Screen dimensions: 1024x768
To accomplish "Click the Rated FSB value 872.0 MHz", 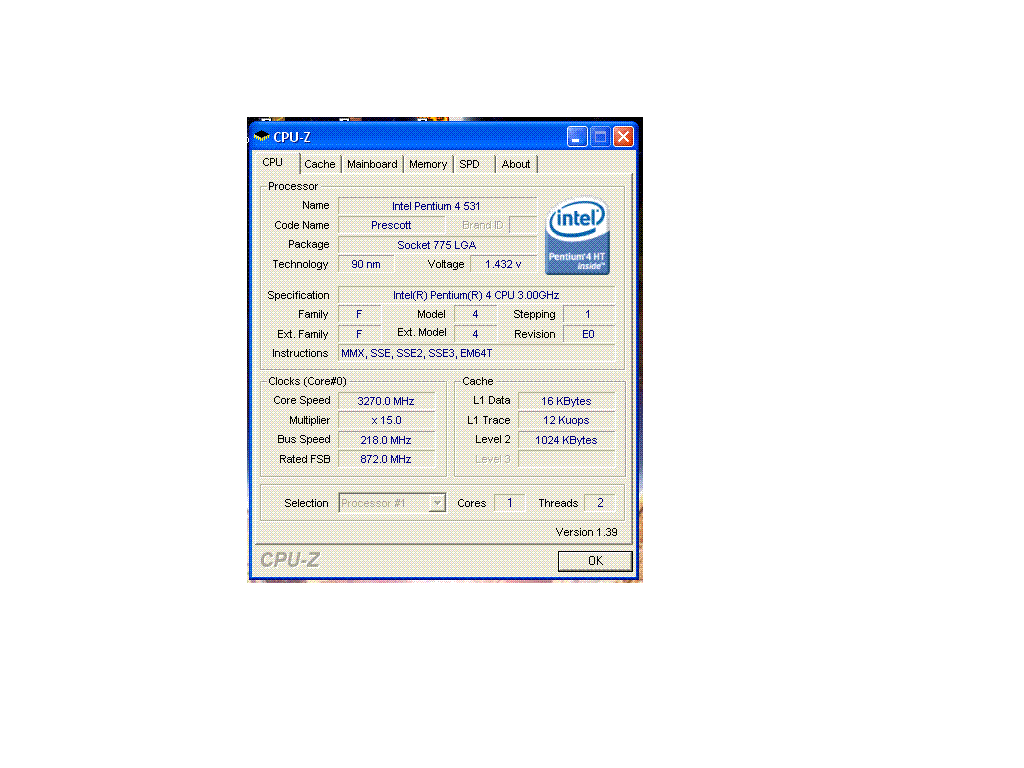I will click(386, 460).
